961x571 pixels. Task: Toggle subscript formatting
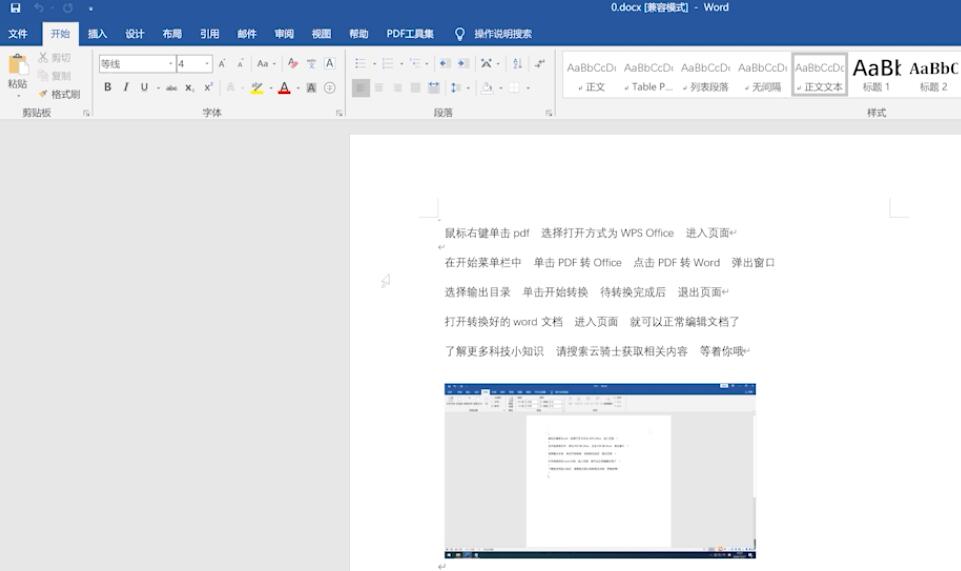[x=190, y=88]
